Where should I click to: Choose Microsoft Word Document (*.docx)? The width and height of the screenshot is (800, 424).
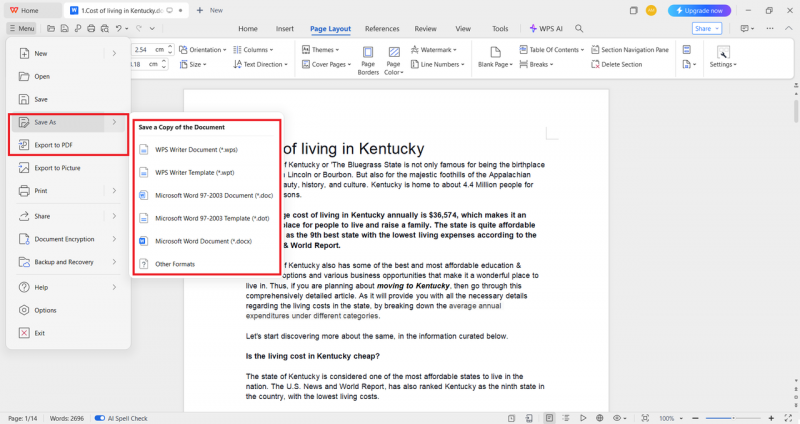[x=207, y=241]
